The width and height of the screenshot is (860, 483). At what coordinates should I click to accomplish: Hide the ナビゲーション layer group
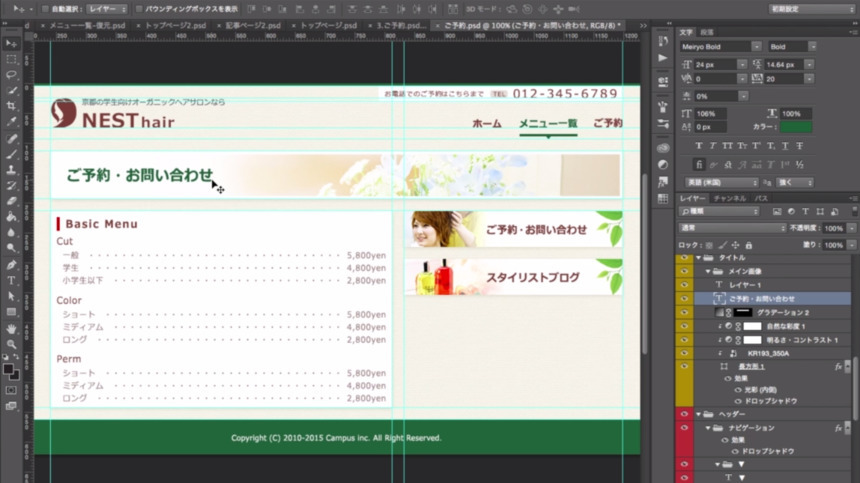point(684,428)
